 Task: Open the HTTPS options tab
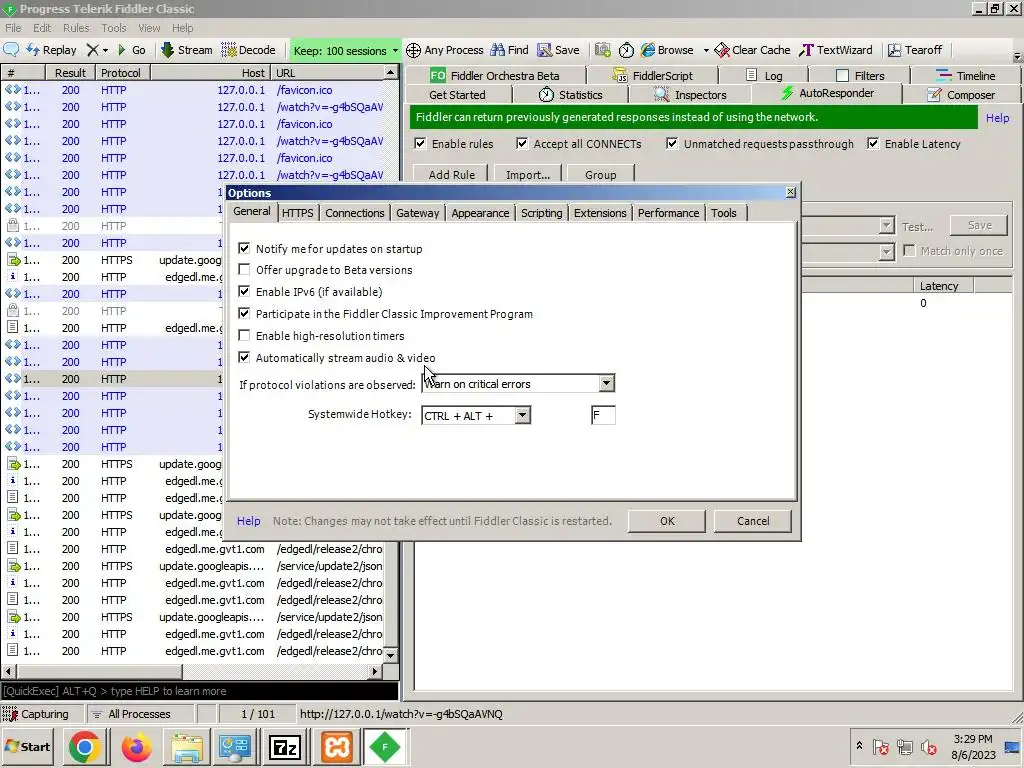(297, 213)
